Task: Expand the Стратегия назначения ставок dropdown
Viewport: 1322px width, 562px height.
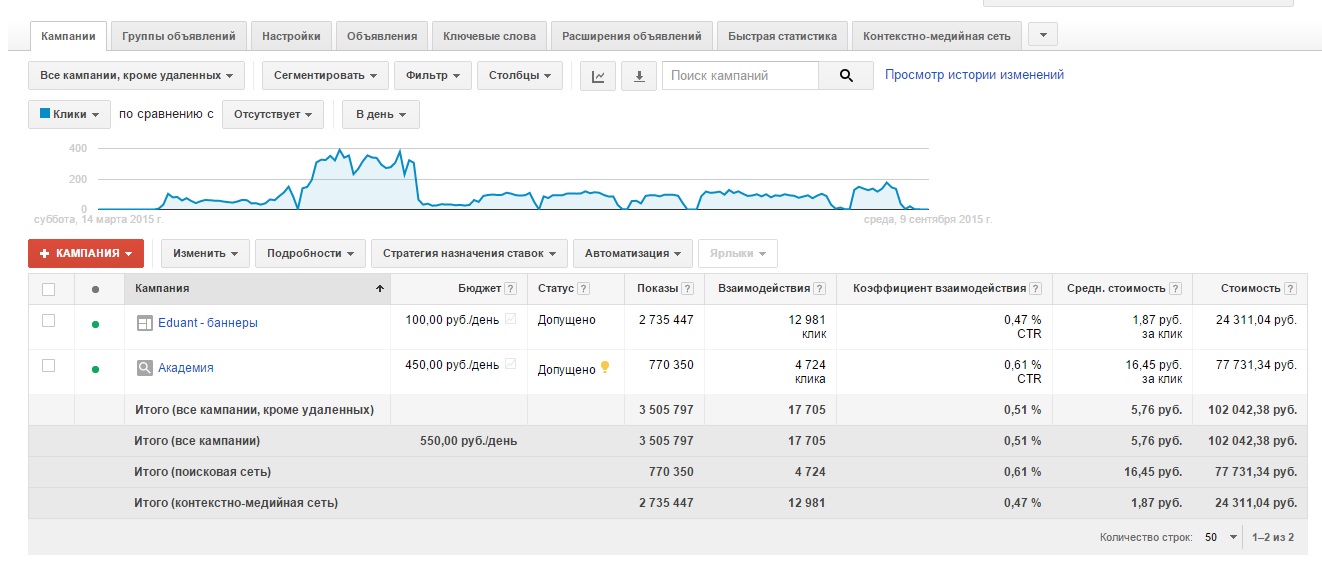Action: pos(469,254)
